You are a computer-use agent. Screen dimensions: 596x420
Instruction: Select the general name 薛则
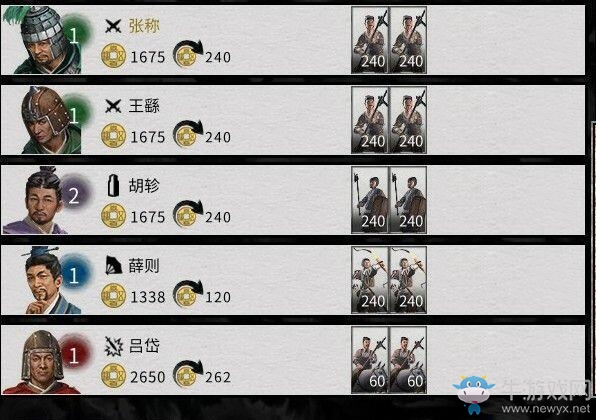[144, 266]
